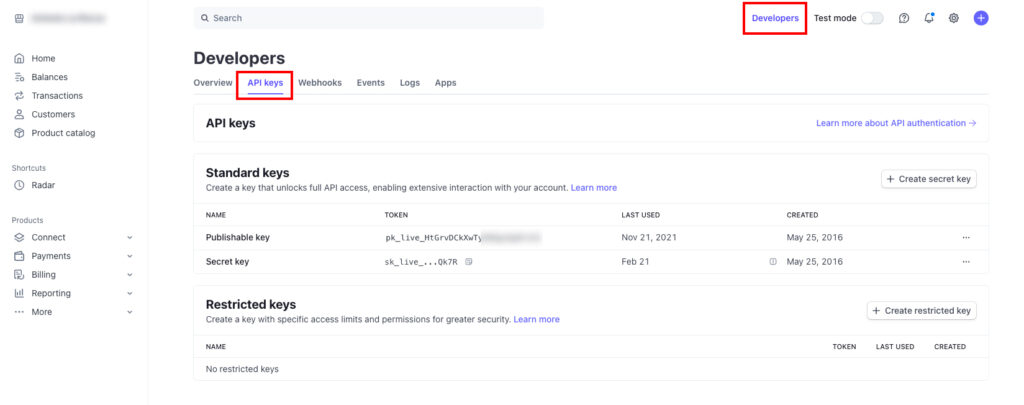1024x405 pixels.
Task: Click the Secret key name
Action: click(227, 262)
